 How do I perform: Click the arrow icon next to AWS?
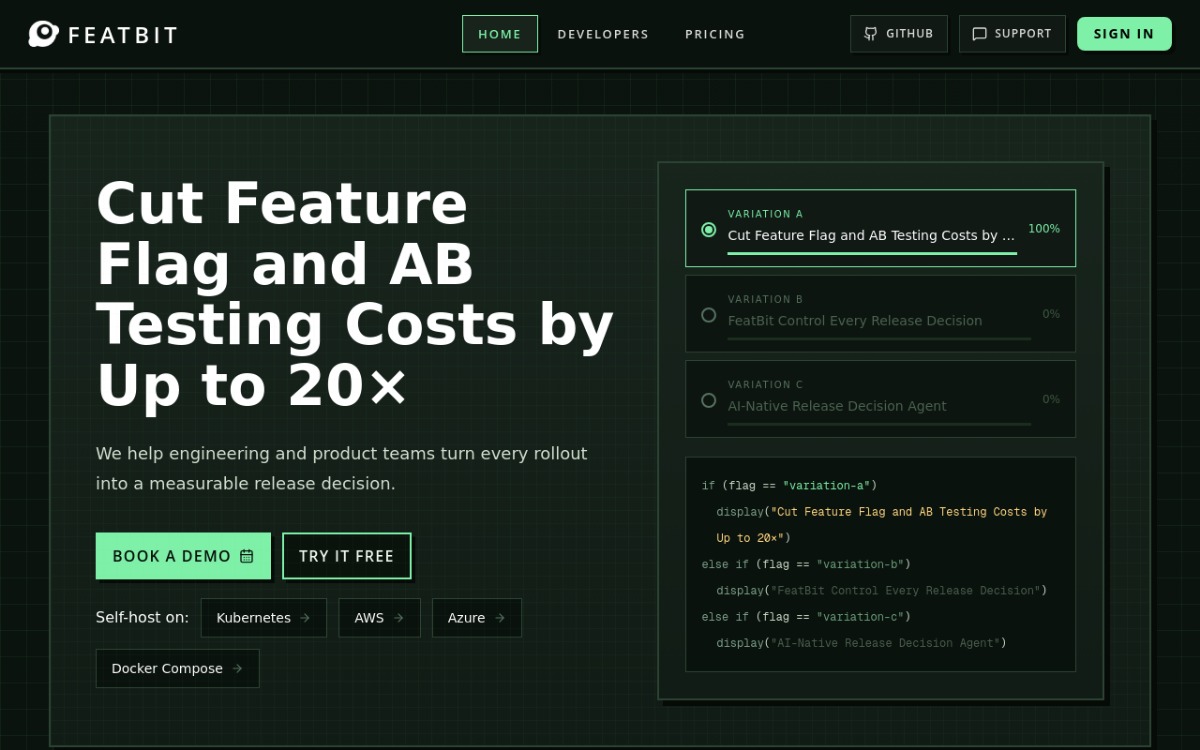(x=398, y=618)
